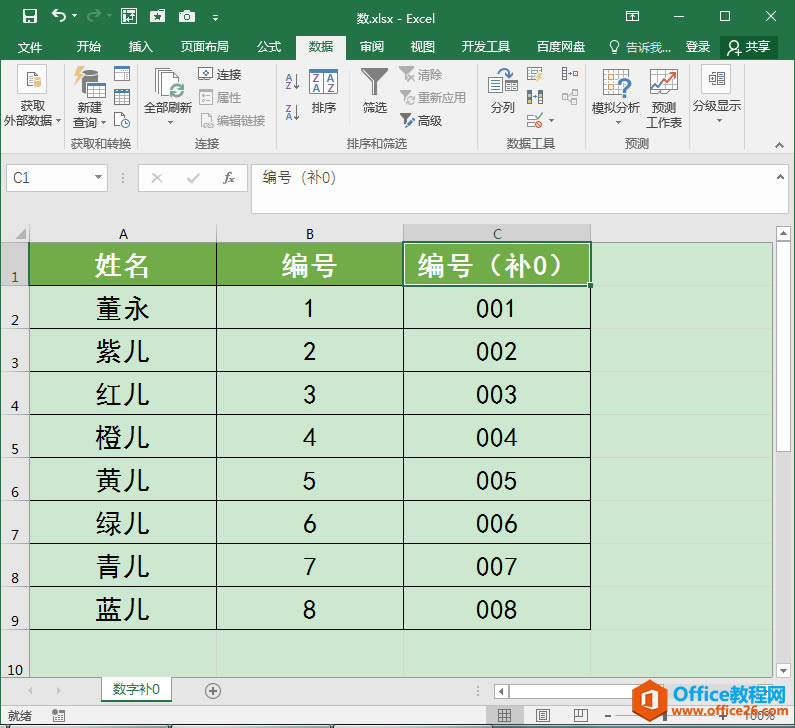Click the Flash Fill icon in Data Tools

(x=534, y=74)
